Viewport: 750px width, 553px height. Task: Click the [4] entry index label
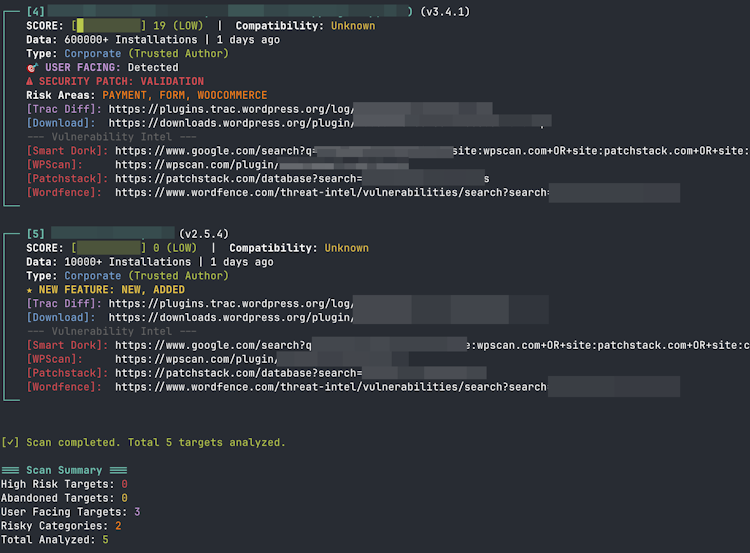coord(36,11)
